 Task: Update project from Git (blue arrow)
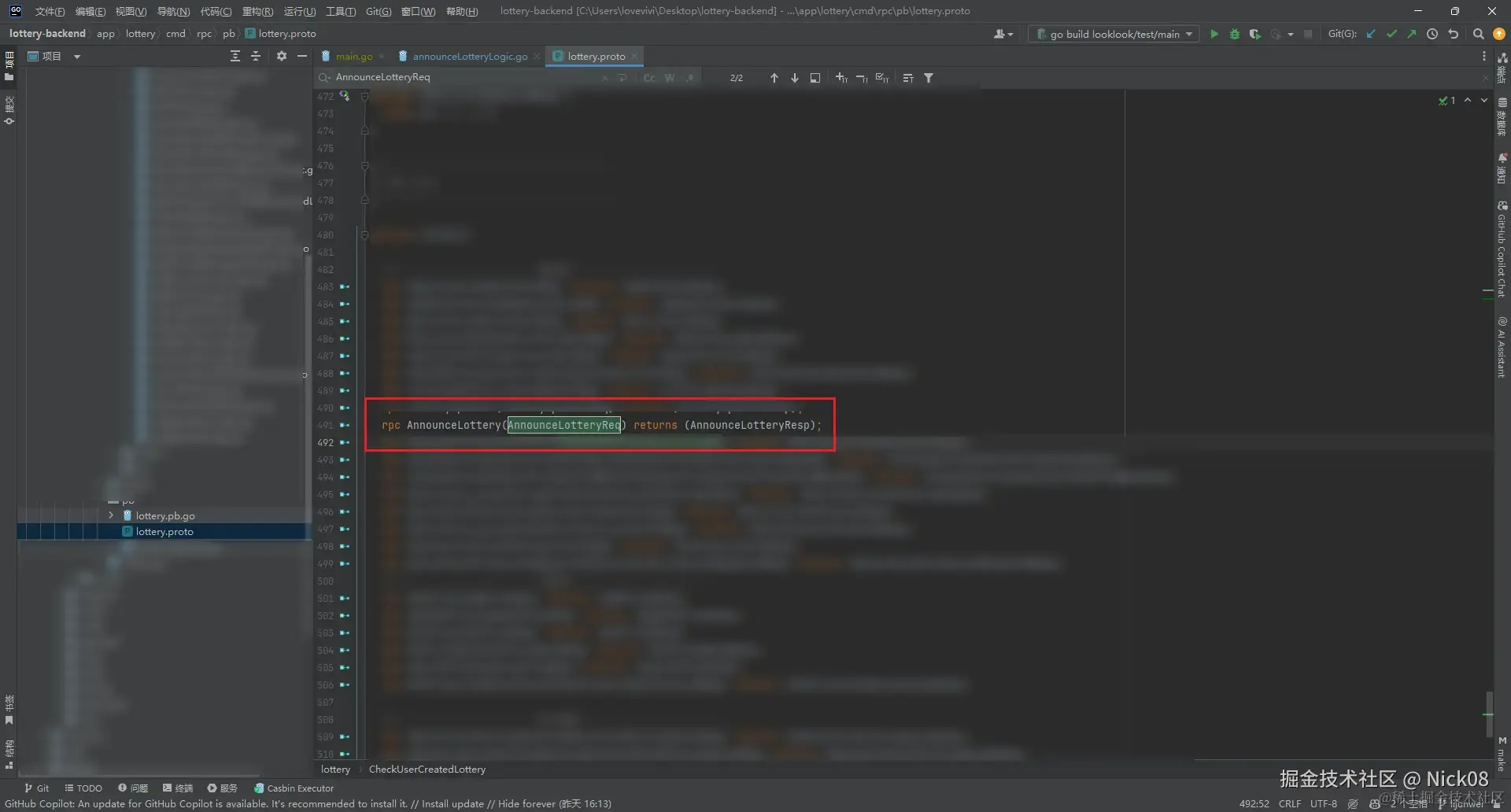click(1371, 34)
